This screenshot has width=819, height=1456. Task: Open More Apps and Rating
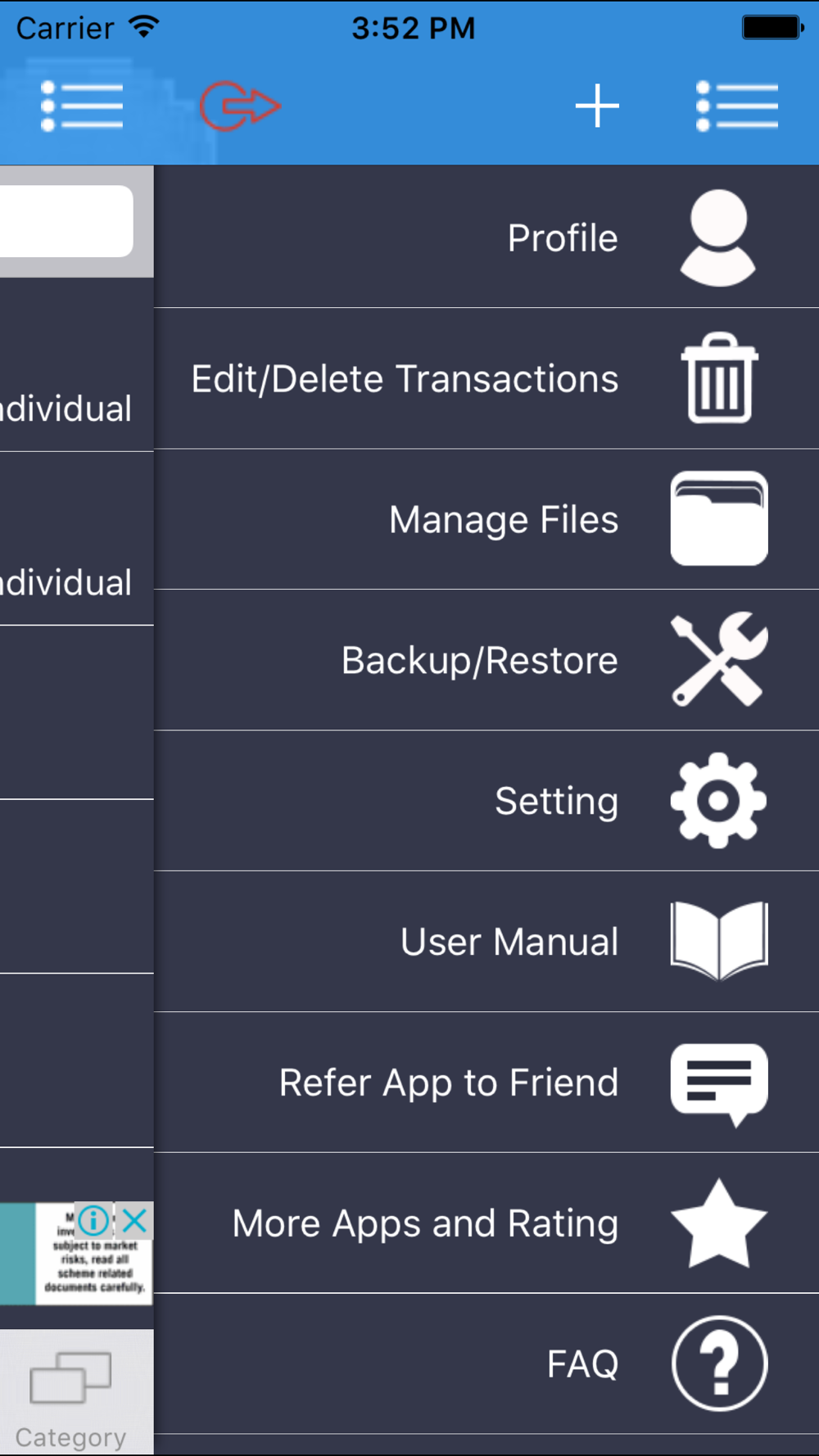point(486,1223)
